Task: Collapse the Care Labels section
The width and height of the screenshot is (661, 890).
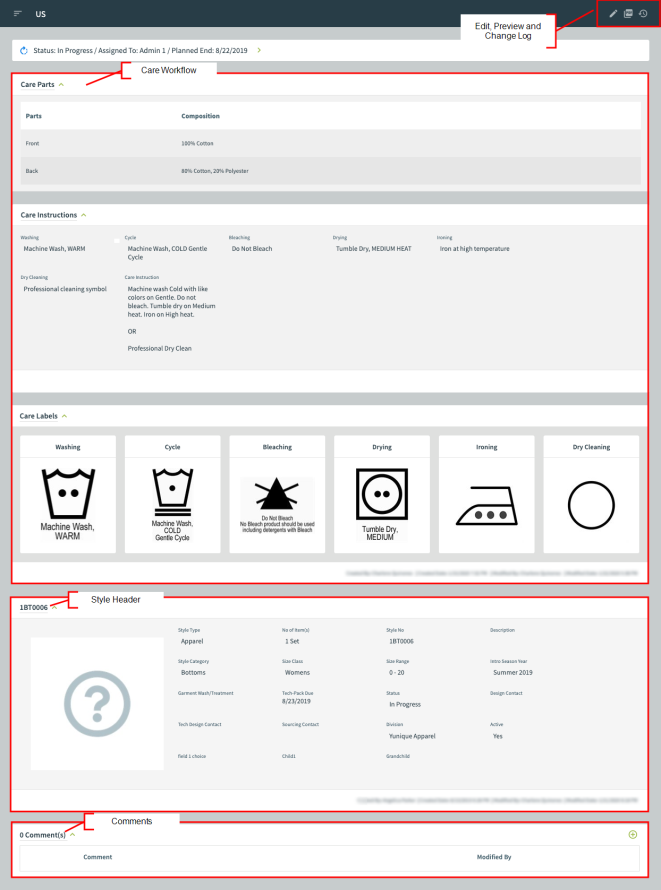Action: pyautogui.click(x=65, y=416)
